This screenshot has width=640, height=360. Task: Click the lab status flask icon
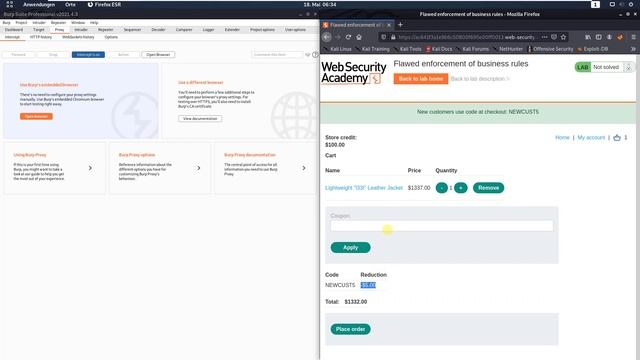click(x=629, y=67)
